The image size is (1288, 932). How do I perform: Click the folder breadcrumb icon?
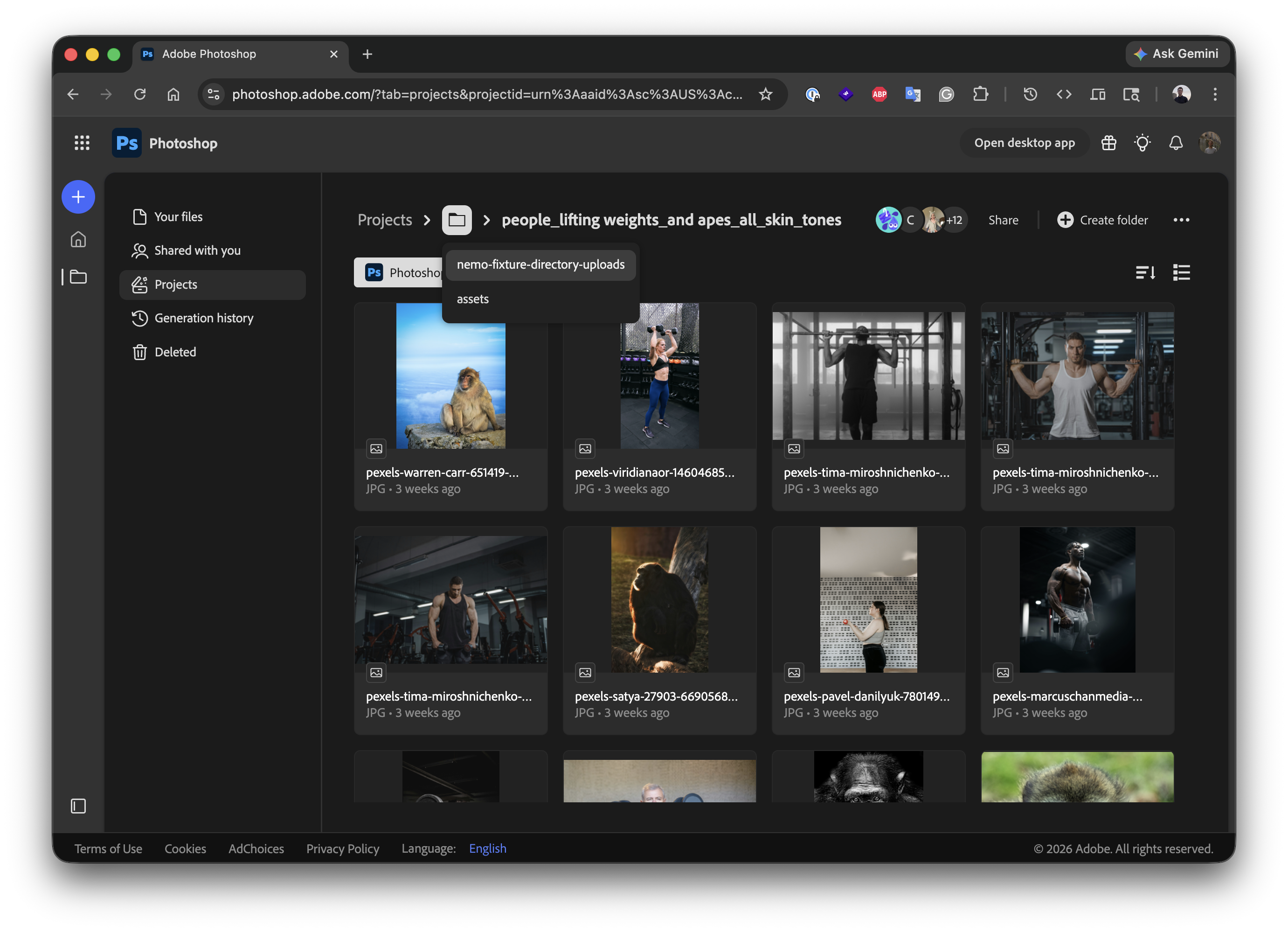point(457,220)
